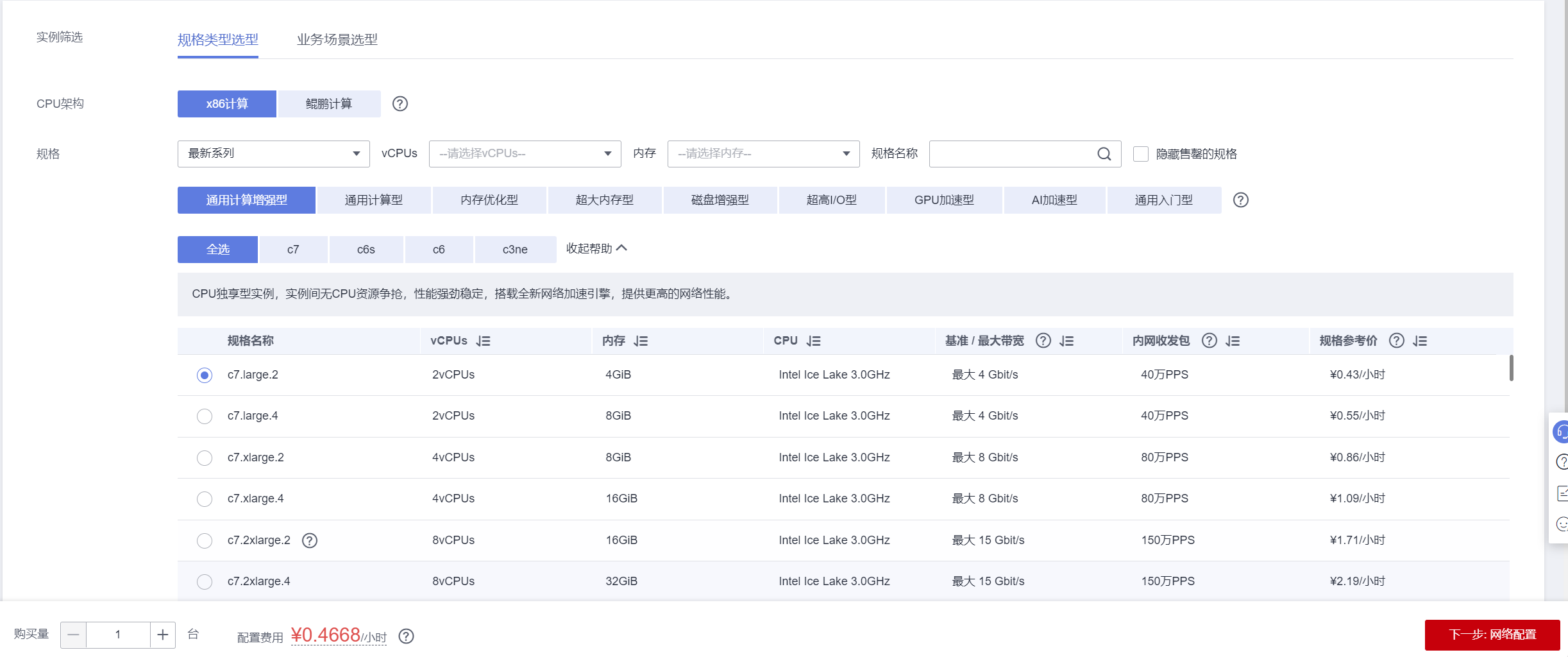
Task: Select 鲲鹏计算 architecture
Action: tap(329, 104)
